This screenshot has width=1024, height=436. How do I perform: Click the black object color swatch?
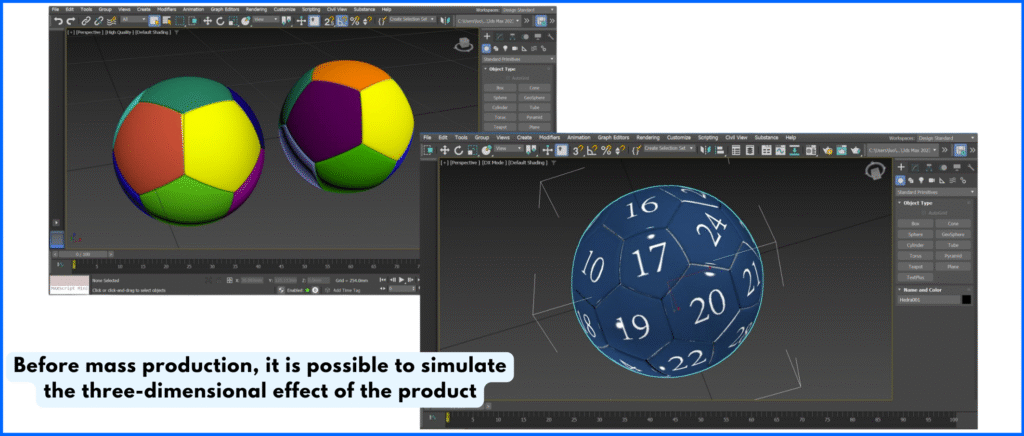tap(966, 299)
